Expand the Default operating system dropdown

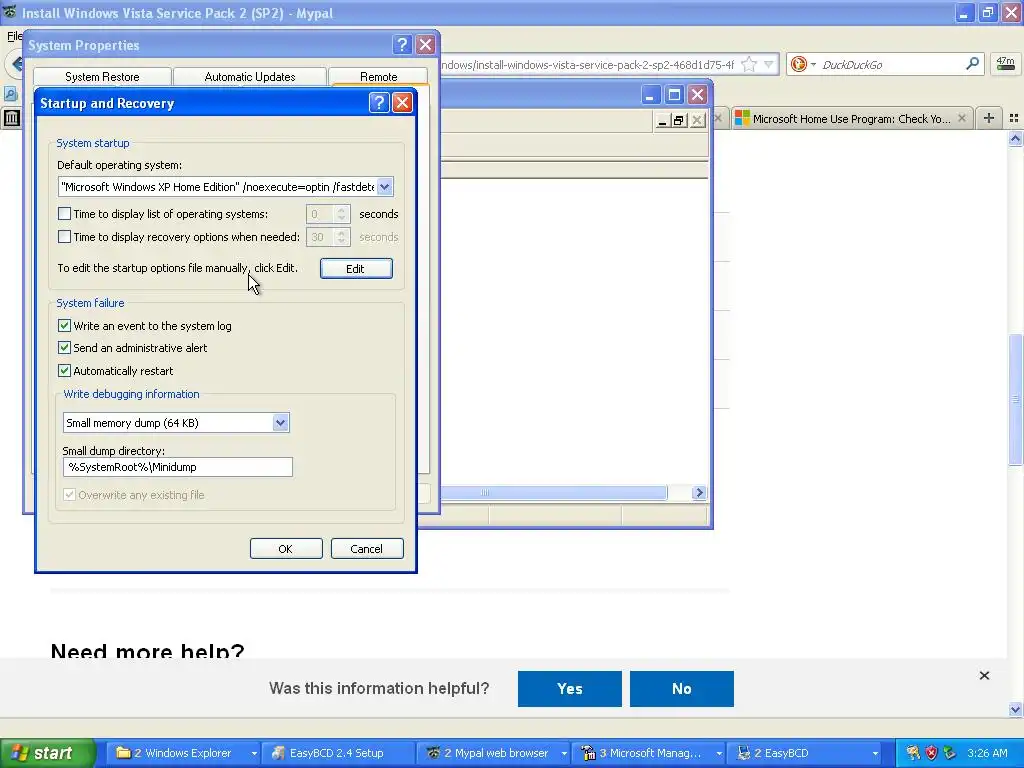point(385,187)
